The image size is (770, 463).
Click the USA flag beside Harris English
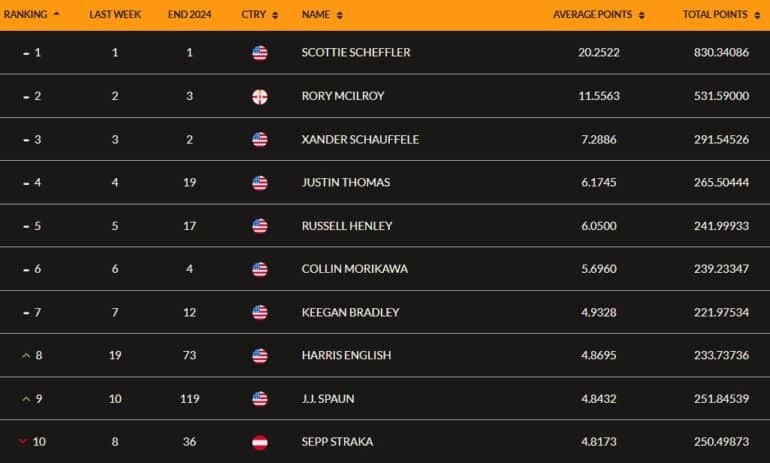pos(260,355)
